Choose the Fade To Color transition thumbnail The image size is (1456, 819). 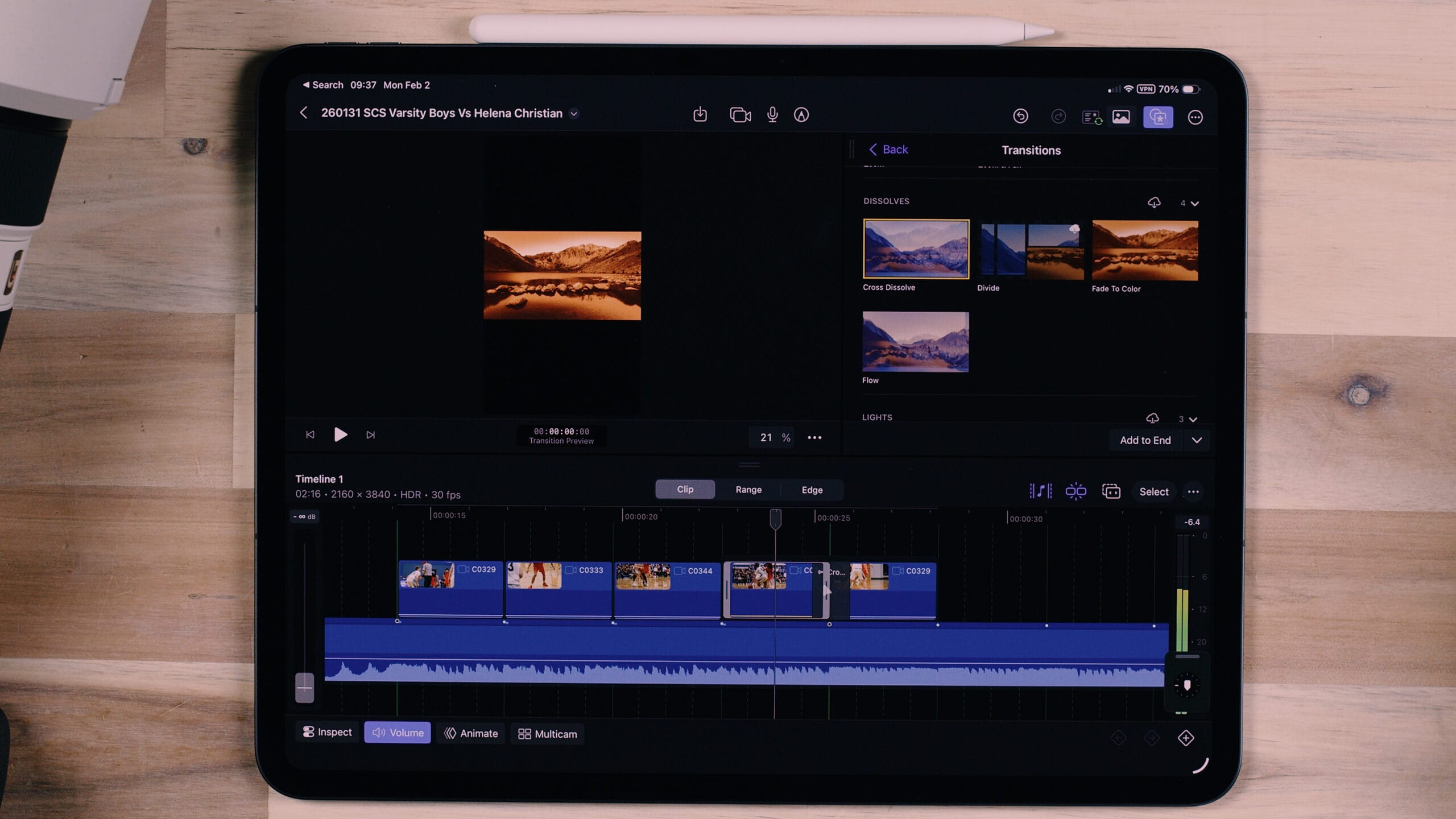(1144, 251)
